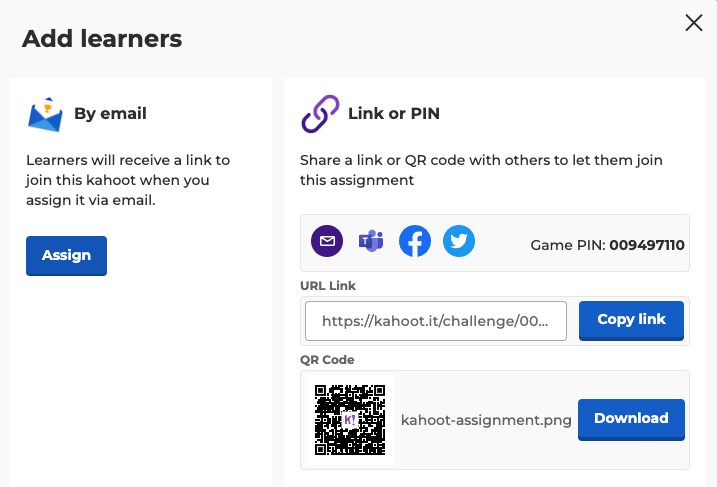The width and height of the screenshot is (717, 487).
Task: Click the Game PIN number 009497110
Action: [647, 245]
